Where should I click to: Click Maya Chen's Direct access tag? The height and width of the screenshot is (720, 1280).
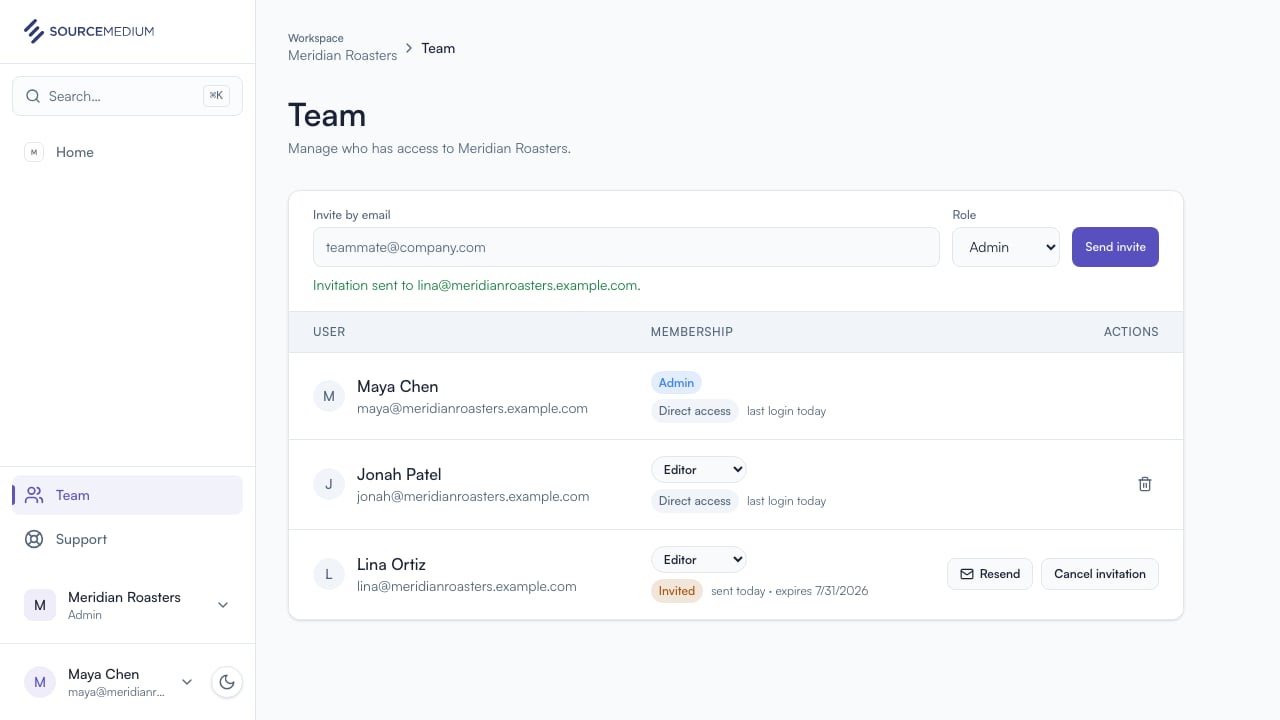[695, 411]
